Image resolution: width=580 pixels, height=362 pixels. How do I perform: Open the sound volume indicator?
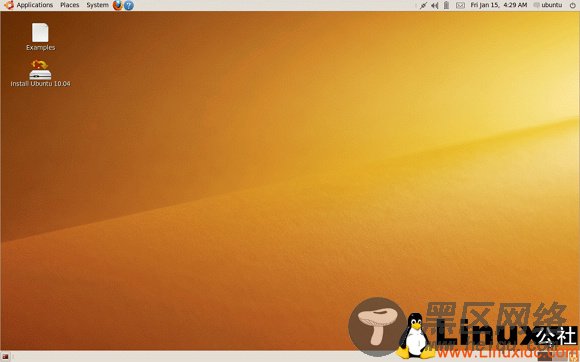click(x=435, y=5)
